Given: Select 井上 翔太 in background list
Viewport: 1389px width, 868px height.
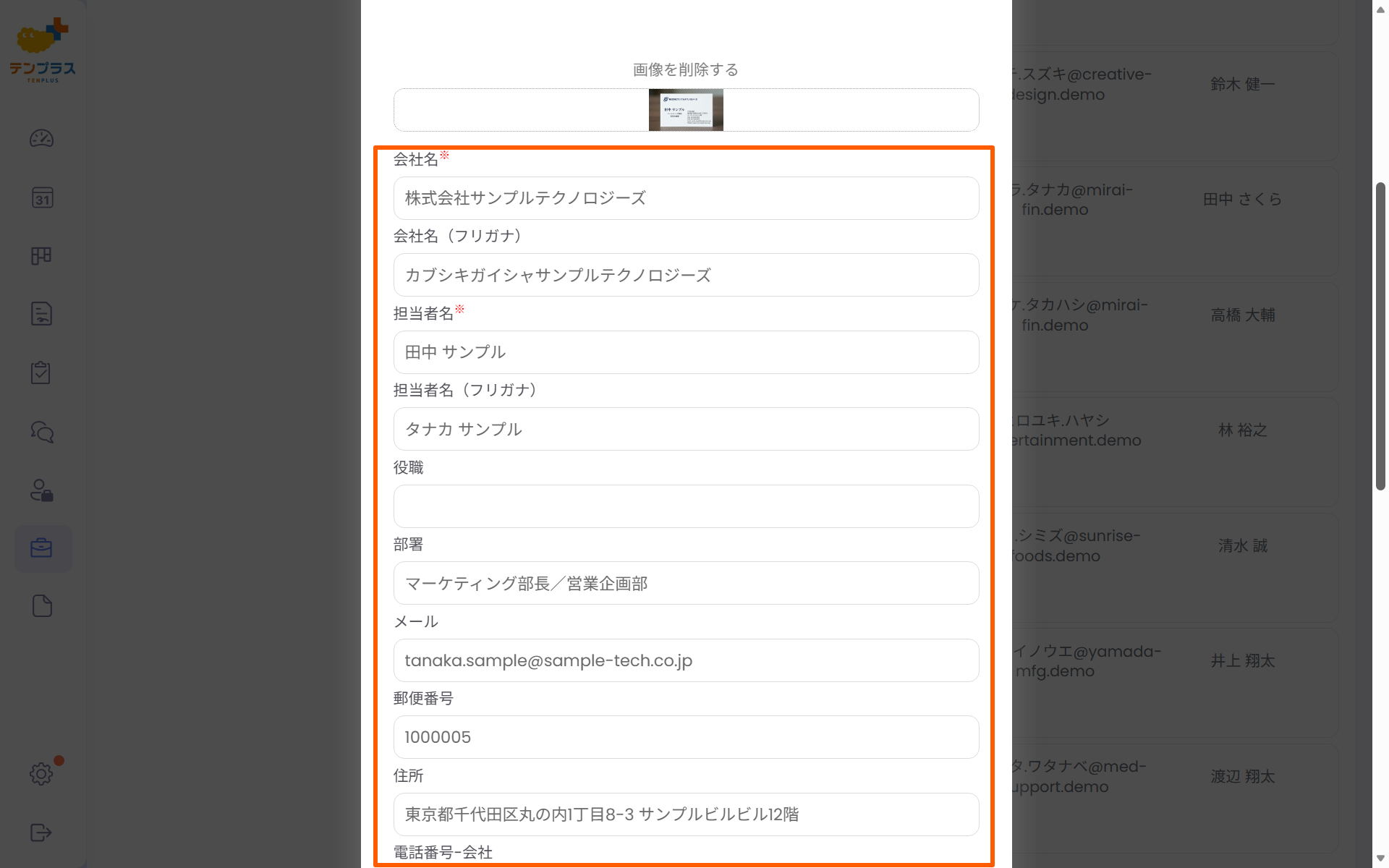Looking at the screenshot, I should coord(1242,660).
